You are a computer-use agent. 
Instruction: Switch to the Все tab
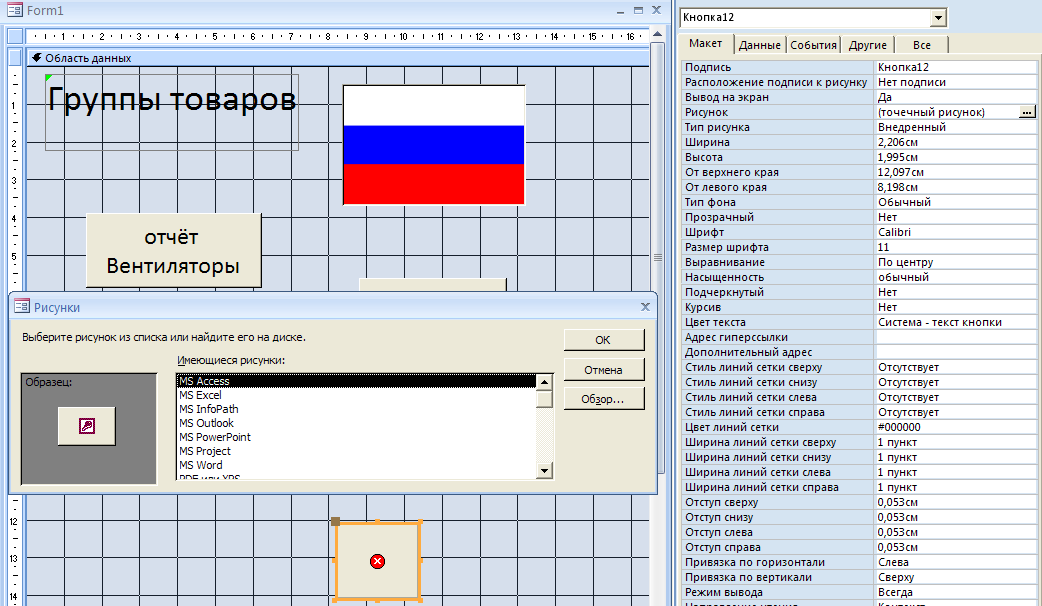point(921,45)
